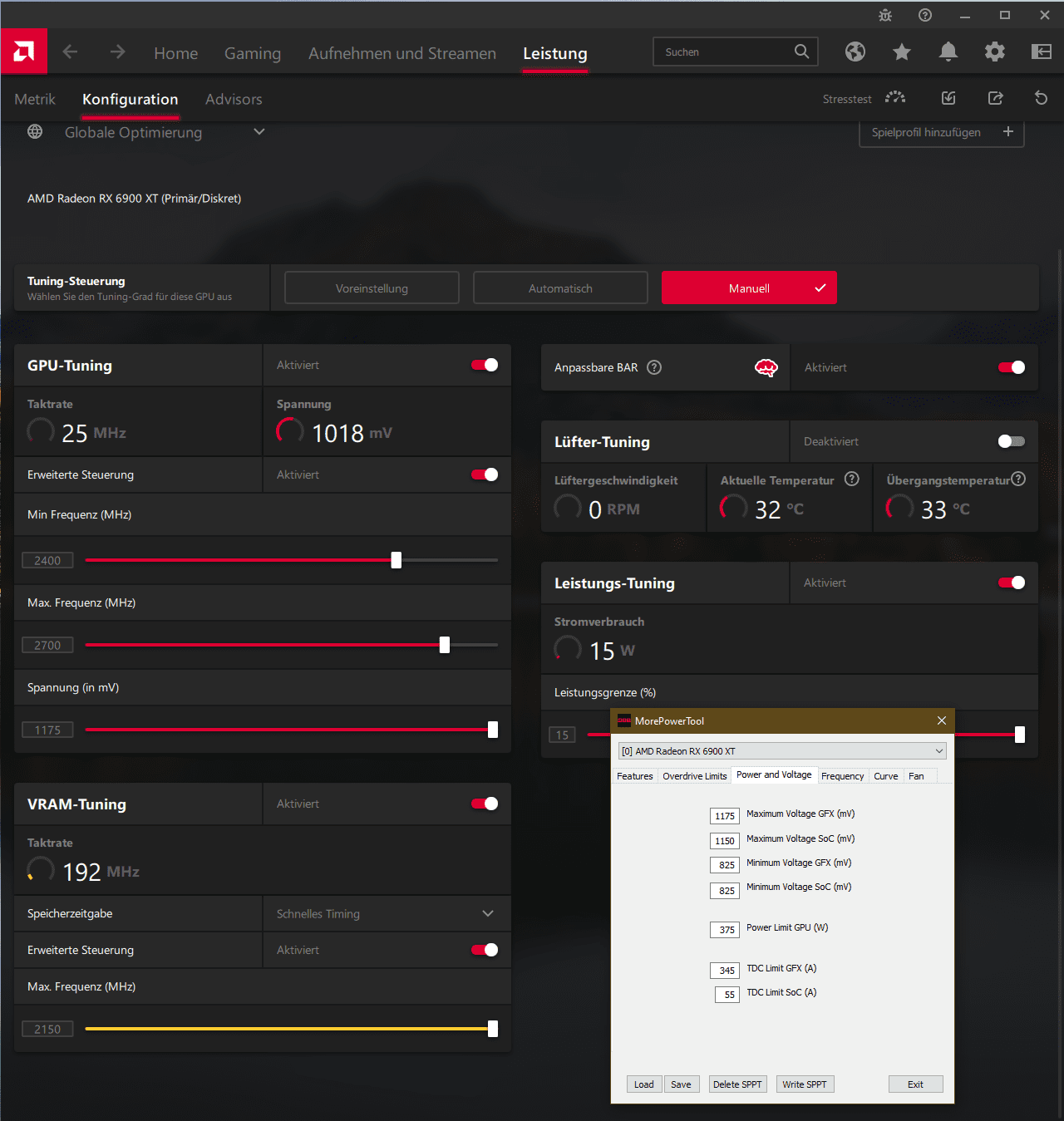Viewport: 1064px width, 1121px height.
Task: Open the help question mark icon
Action: coord(925,15)
